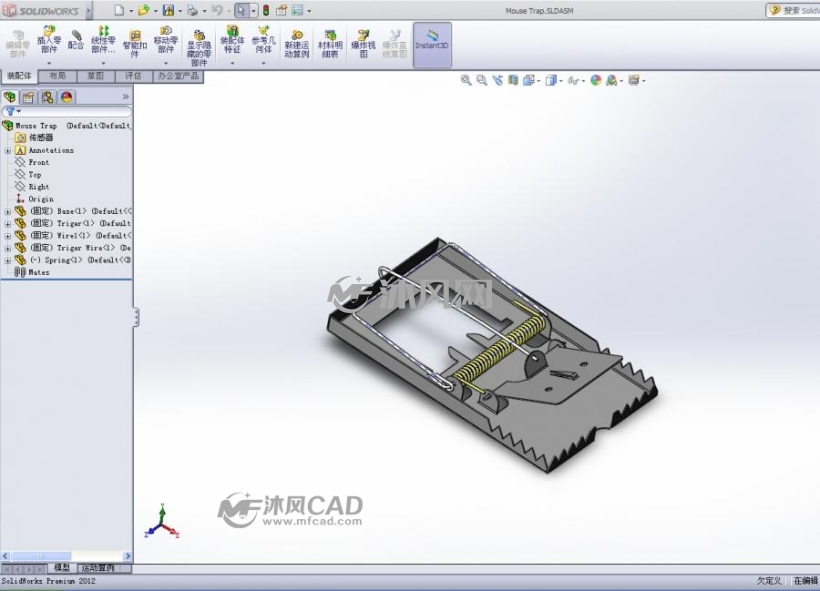The width and height of the screenshot is (820, 591).
Task: Expand the Base<1> component node
Action: tap(7, 212)
